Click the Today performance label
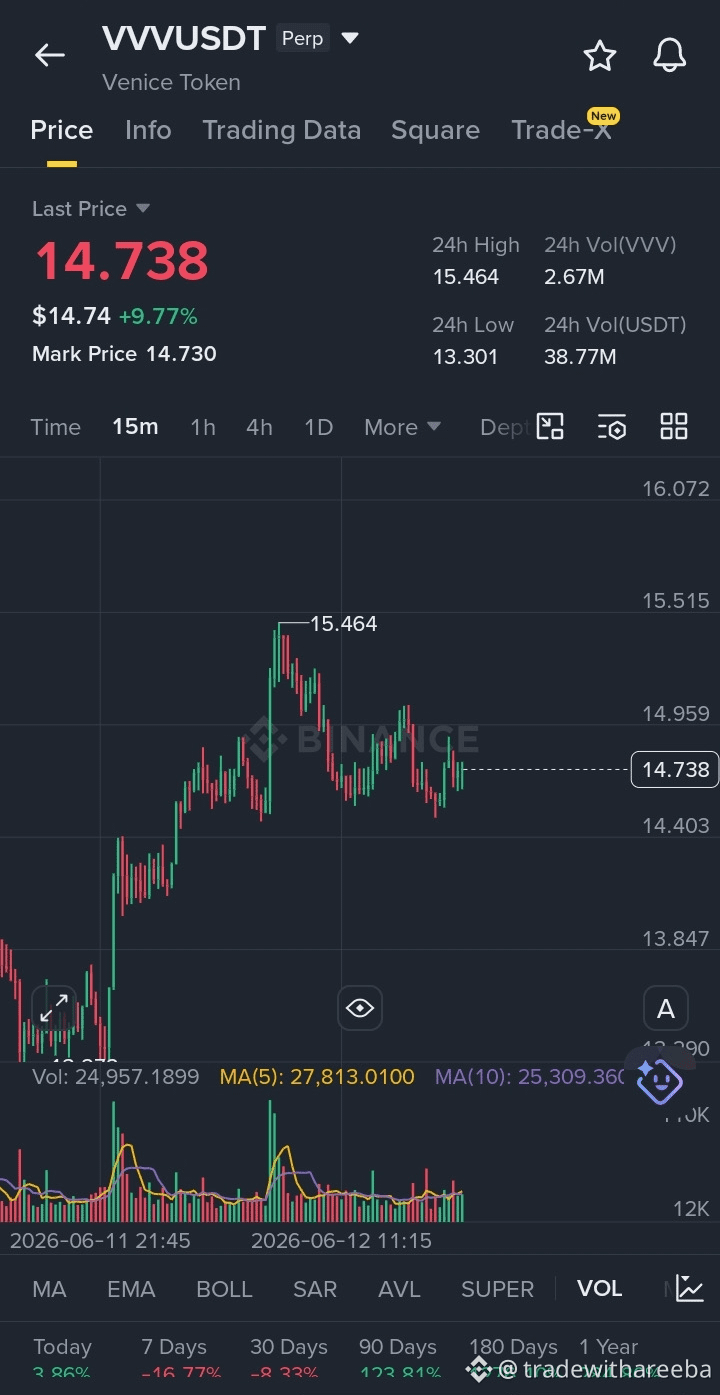Screen dimensions: 720x1395 click(x=62, y=1347)
